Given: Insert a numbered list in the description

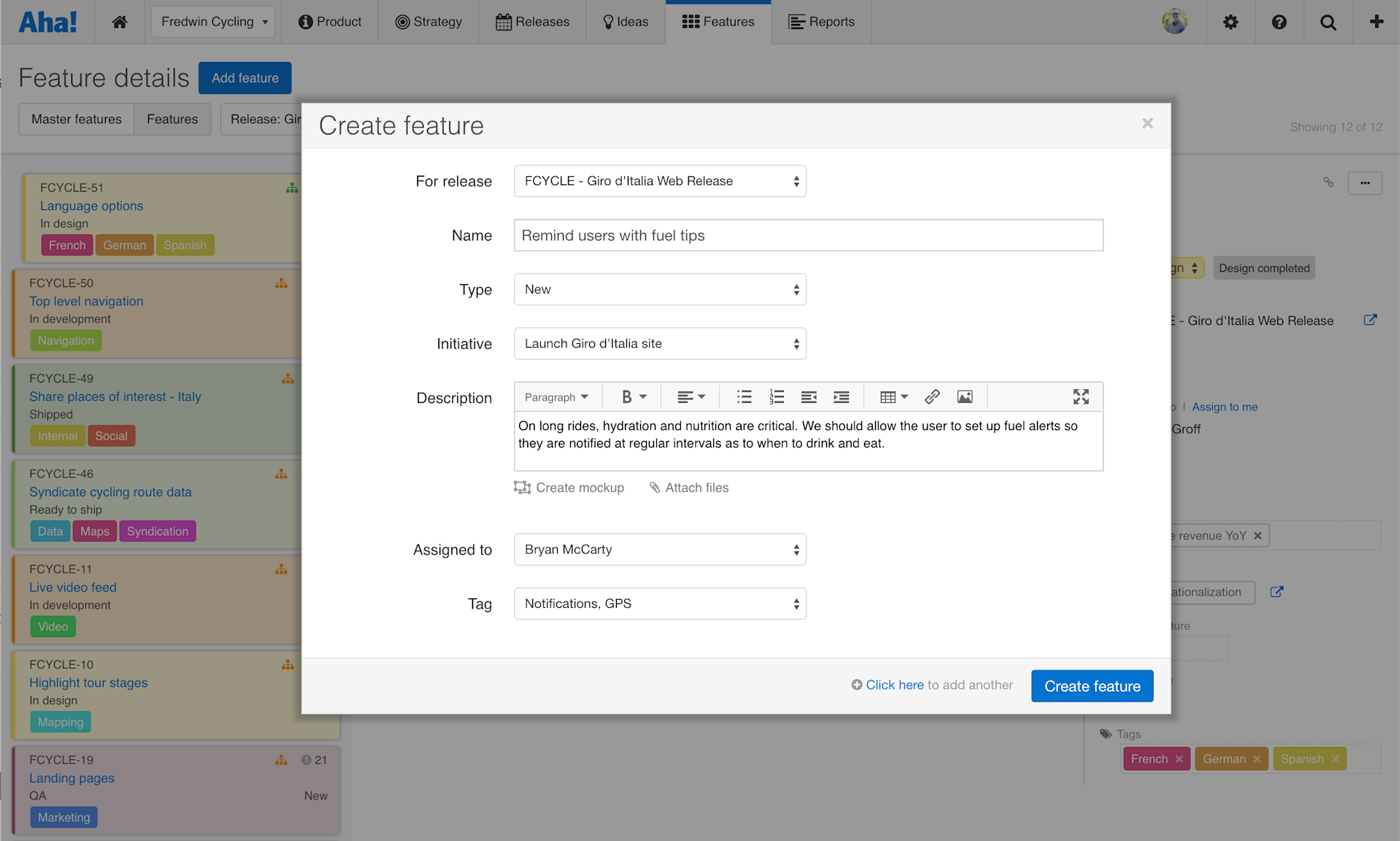Looking at the screenshot, I should click(x=776, y=396).
